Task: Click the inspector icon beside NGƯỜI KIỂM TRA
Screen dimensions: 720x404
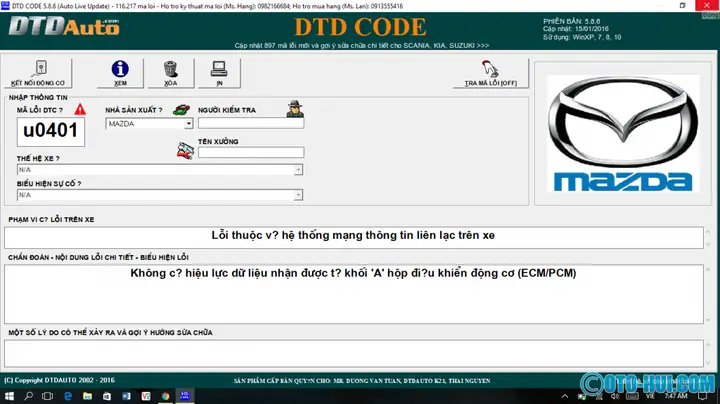Action: (x=294, y=110)
